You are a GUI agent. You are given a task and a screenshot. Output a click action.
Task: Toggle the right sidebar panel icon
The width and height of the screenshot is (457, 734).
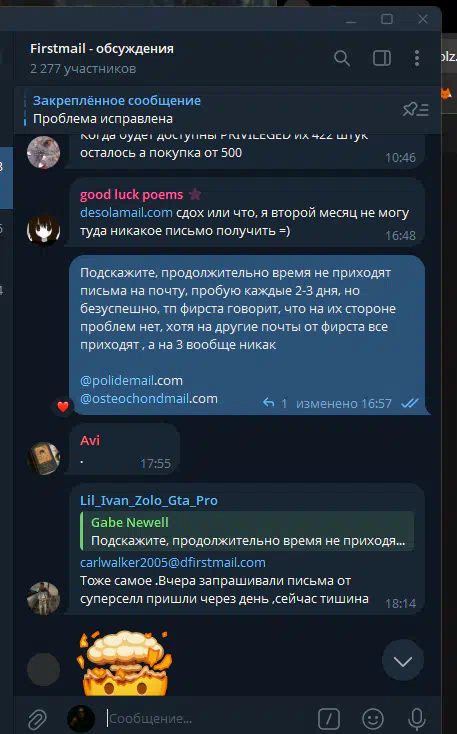pyautogui.click(x=382, y=59)
